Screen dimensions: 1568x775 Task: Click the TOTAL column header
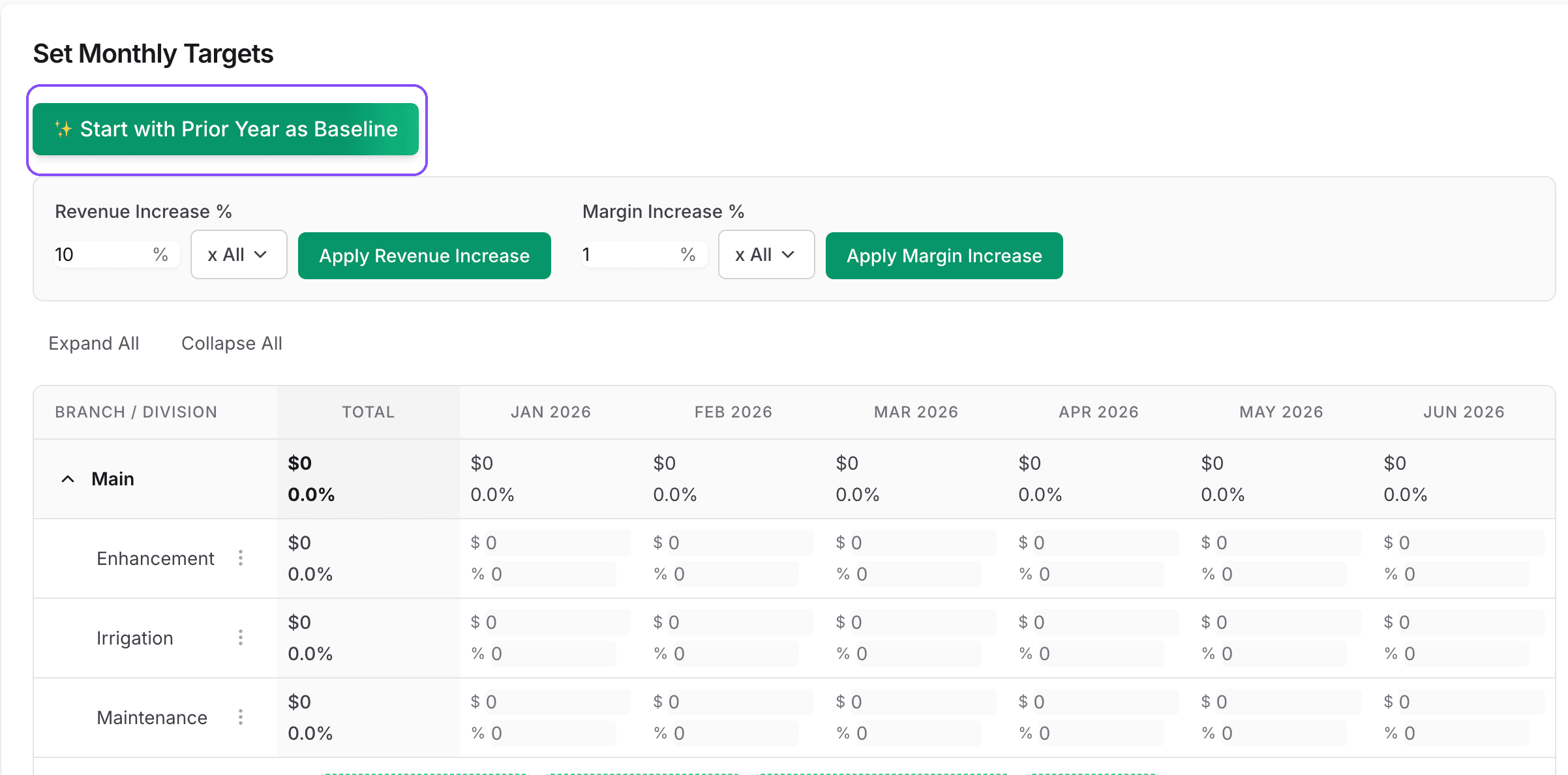click(x=369, y=412)
